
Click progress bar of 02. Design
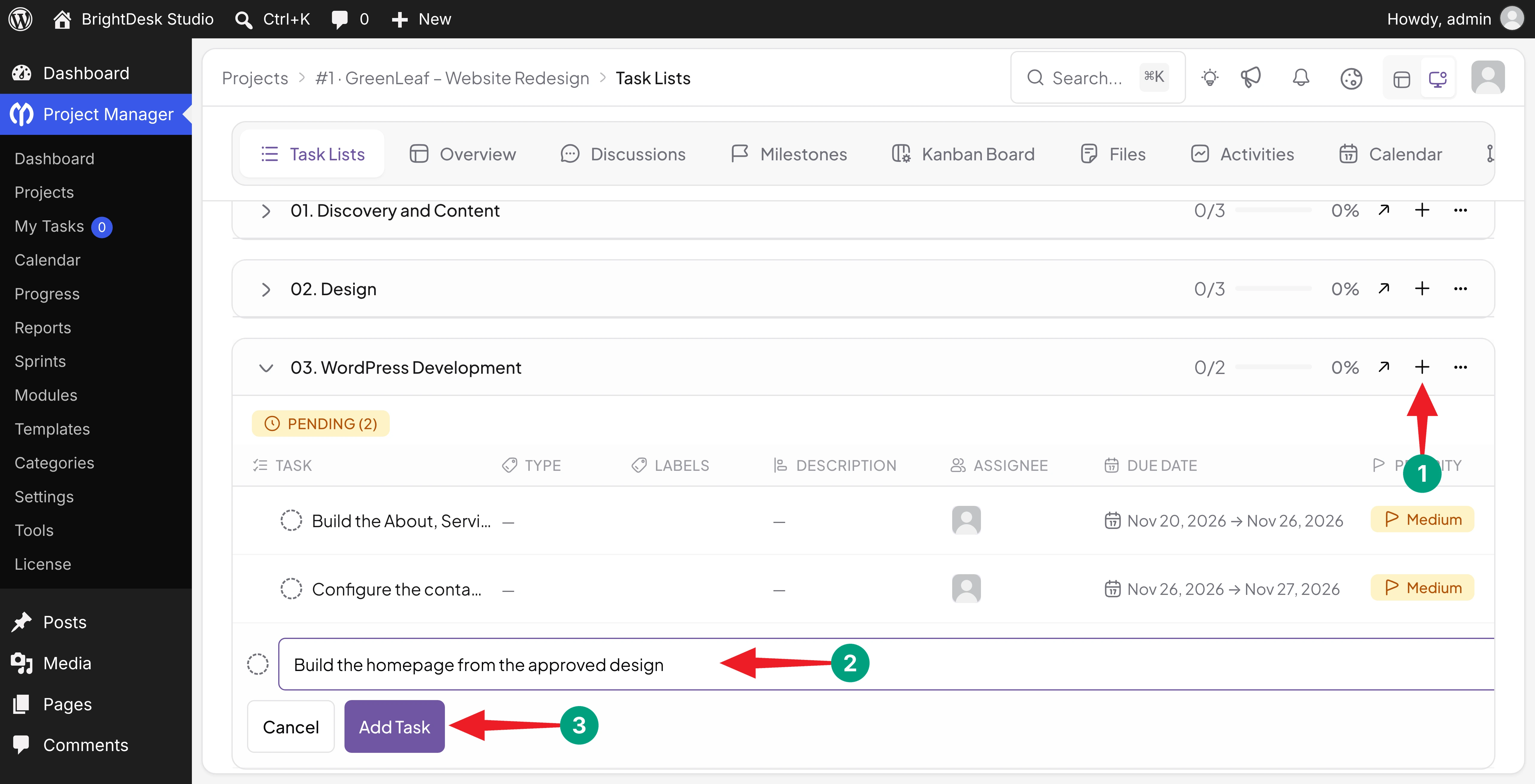click(x=1273, y=289)
